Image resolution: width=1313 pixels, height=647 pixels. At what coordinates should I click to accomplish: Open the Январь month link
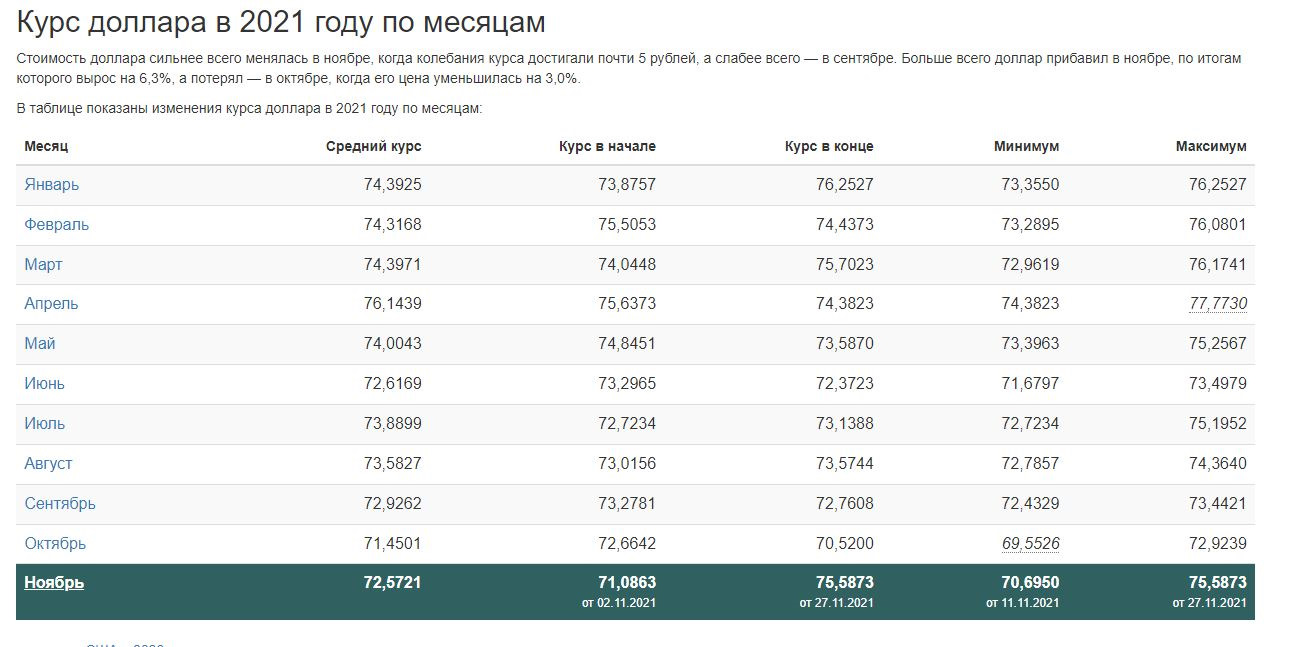[52, 185]
